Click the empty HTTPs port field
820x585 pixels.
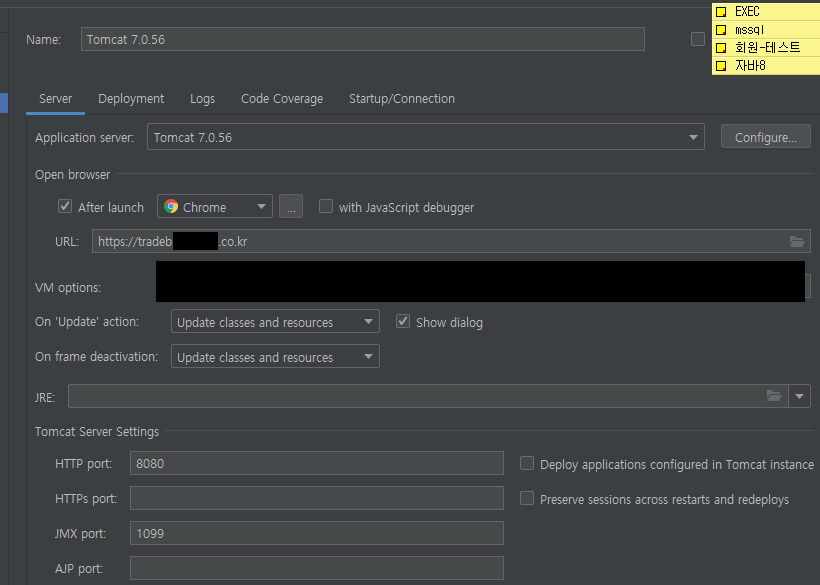tap(316, 498)
